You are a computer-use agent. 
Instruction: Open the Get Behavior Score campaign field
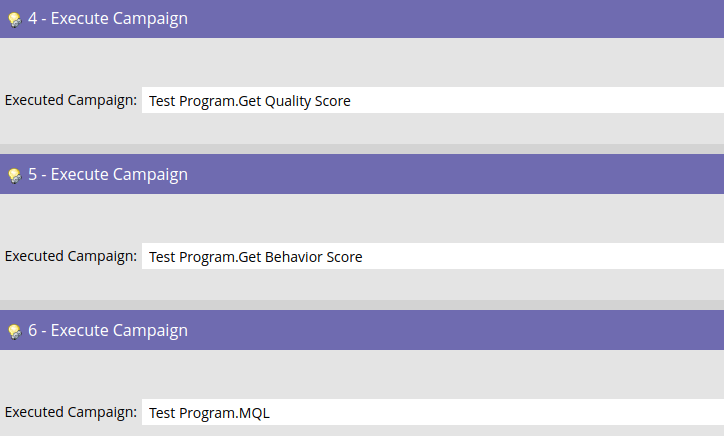433,256
